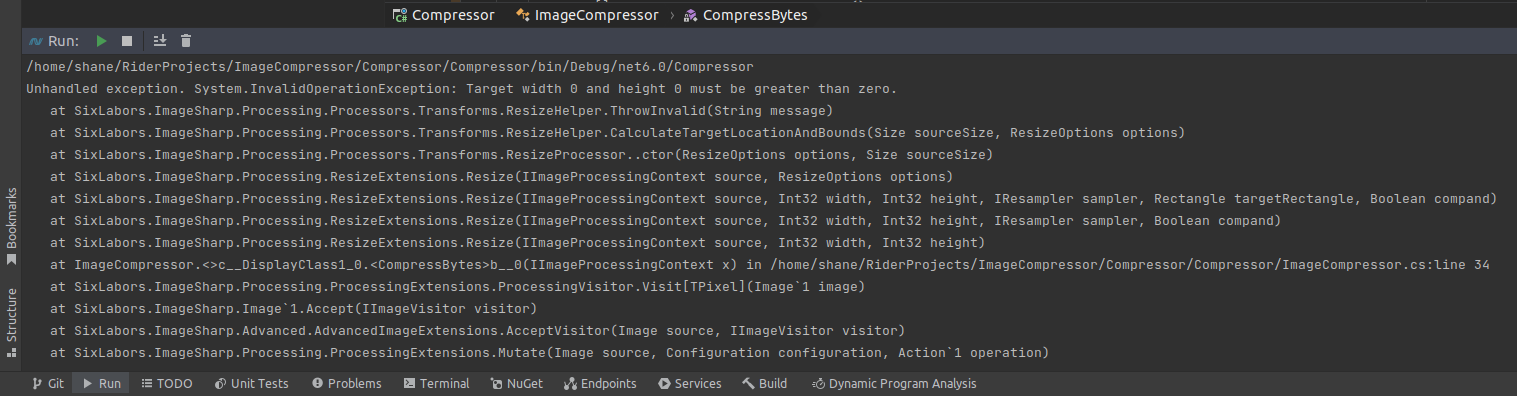Screen dimensions: 1517x396
Task: Open the TODO tool window
Action: pos(167,383)
